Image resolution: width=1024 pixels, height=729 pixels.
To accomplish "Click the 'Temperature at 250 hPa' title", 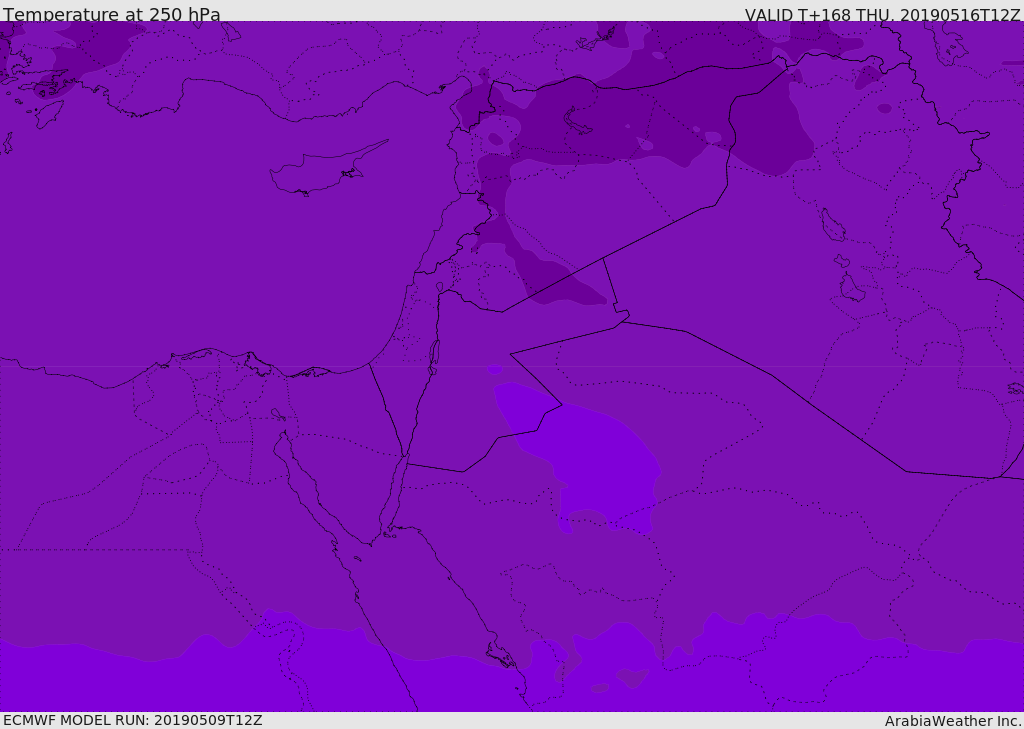I will [112, 14].
